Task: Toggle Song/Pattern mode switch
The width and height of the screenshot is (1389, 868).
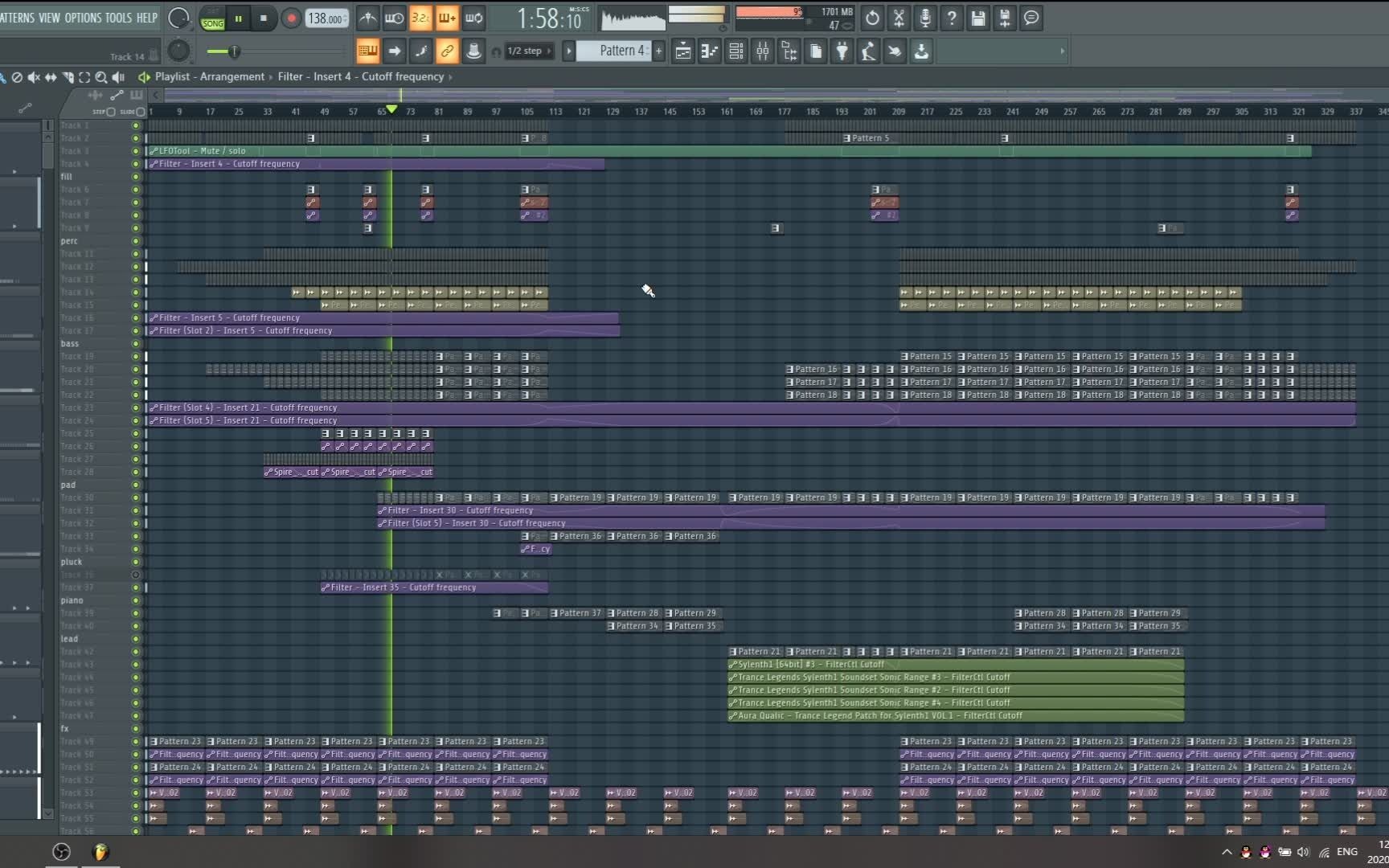Action: tap(212, 18)
